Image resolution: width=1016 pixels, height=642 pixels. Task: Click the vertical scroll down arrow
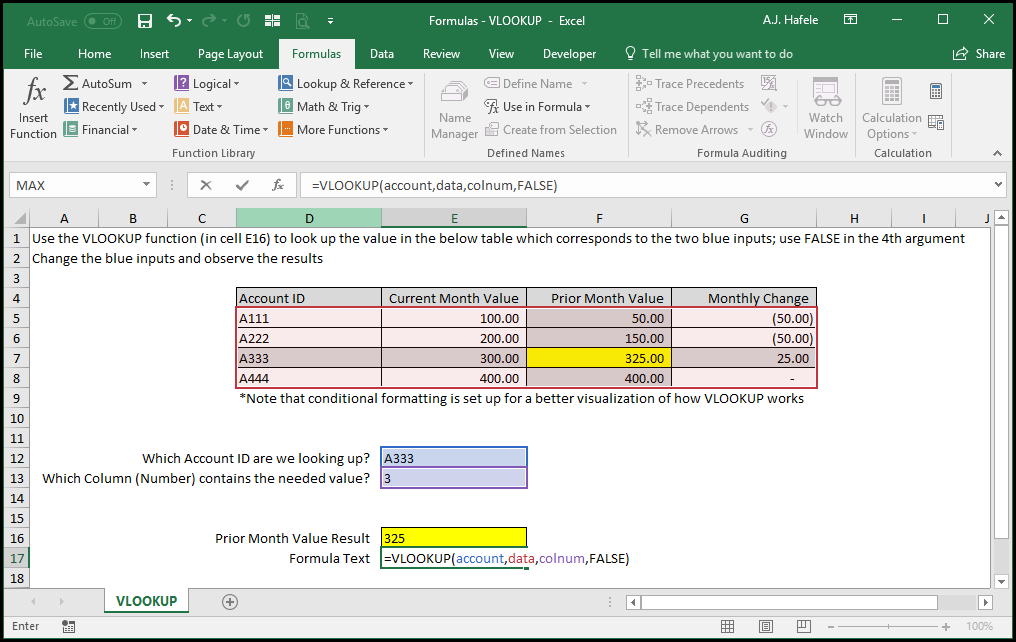coord(1001,581)
